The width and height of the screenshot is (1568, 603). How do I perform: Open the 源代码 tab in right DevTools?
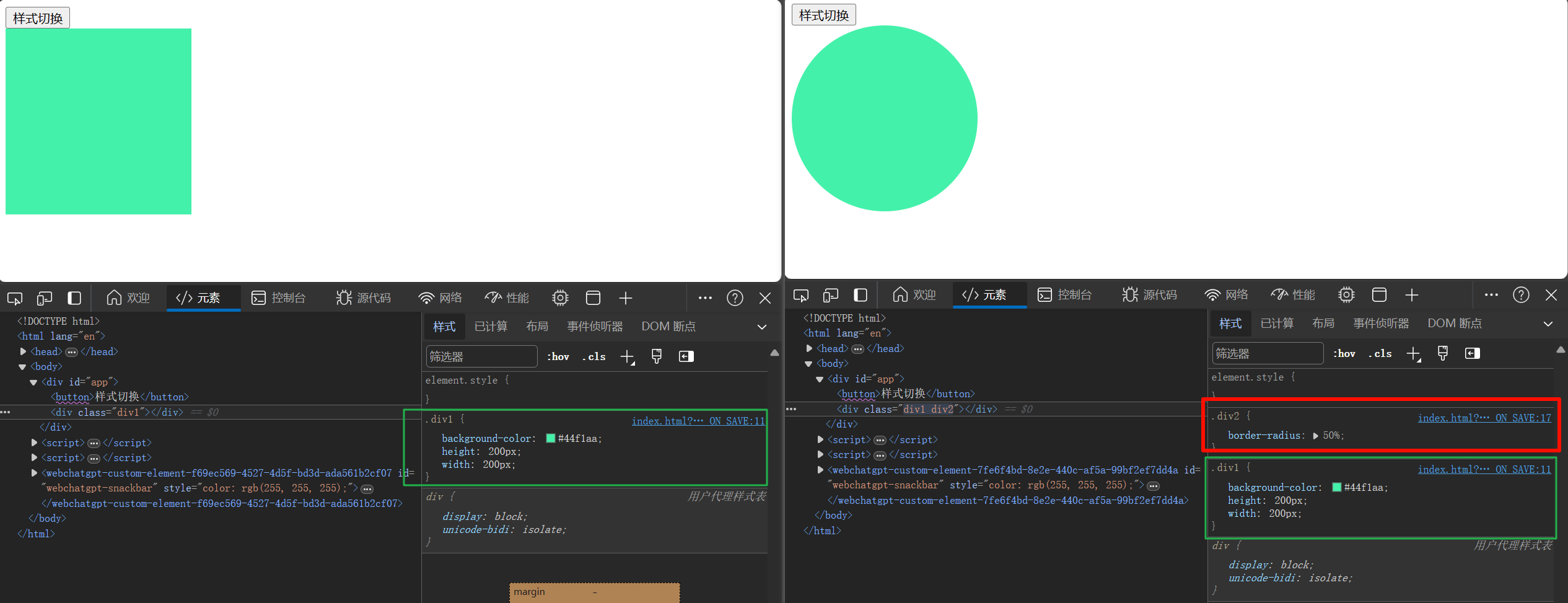click(x=1150, y=295)
